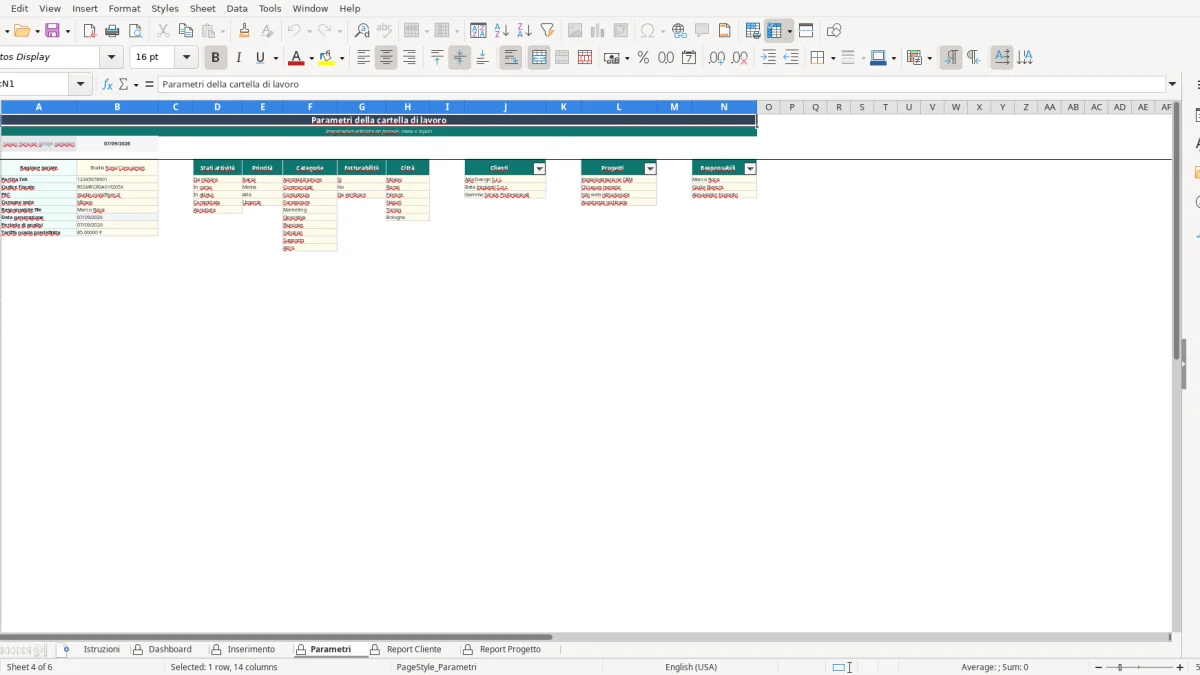Viewport: 1200px width, 675px height.
Task: Open Find and Replace
Action: [x=362, y=31]
